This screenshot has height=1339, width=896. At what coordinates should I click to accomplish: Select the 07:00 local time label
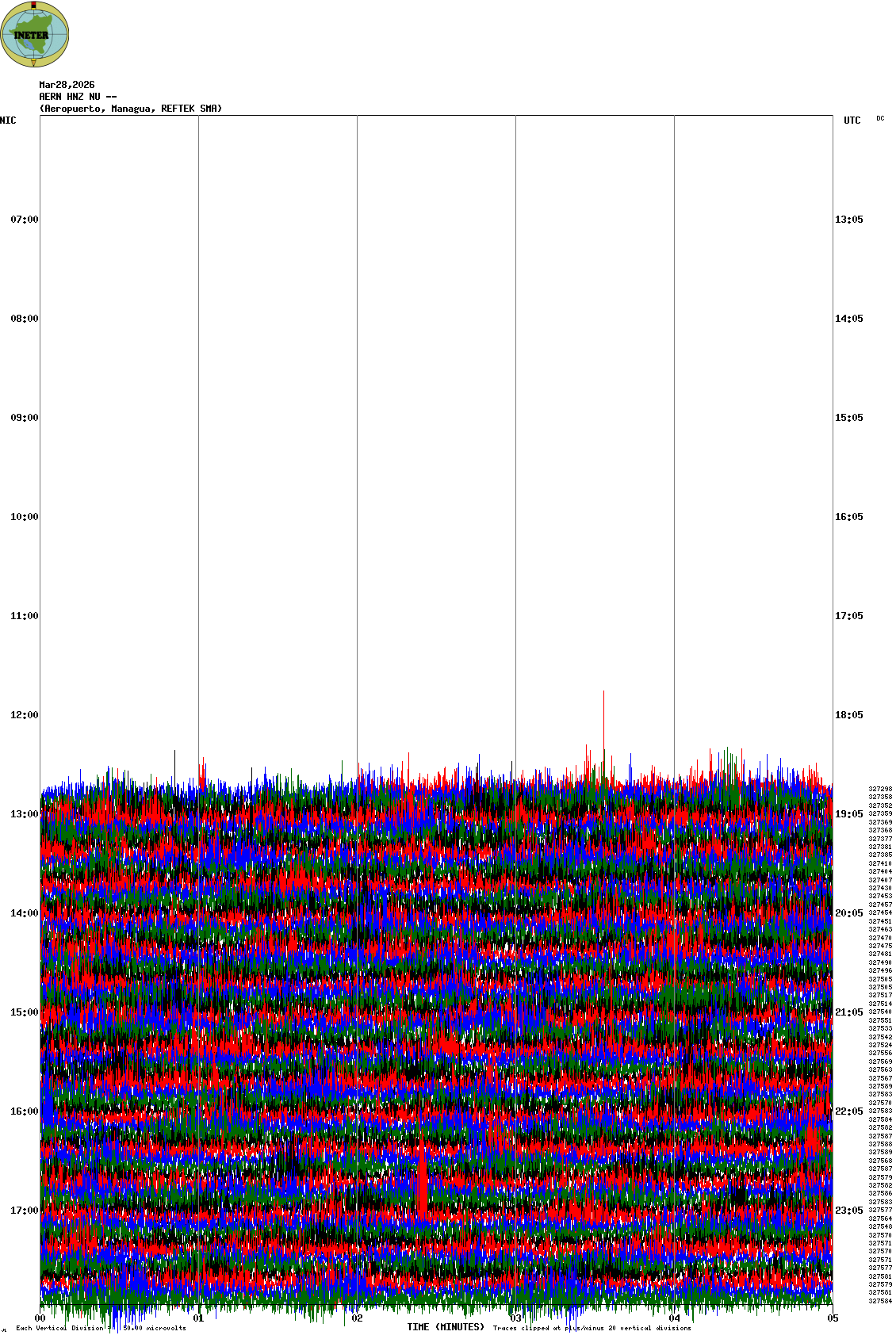[24, 220]
